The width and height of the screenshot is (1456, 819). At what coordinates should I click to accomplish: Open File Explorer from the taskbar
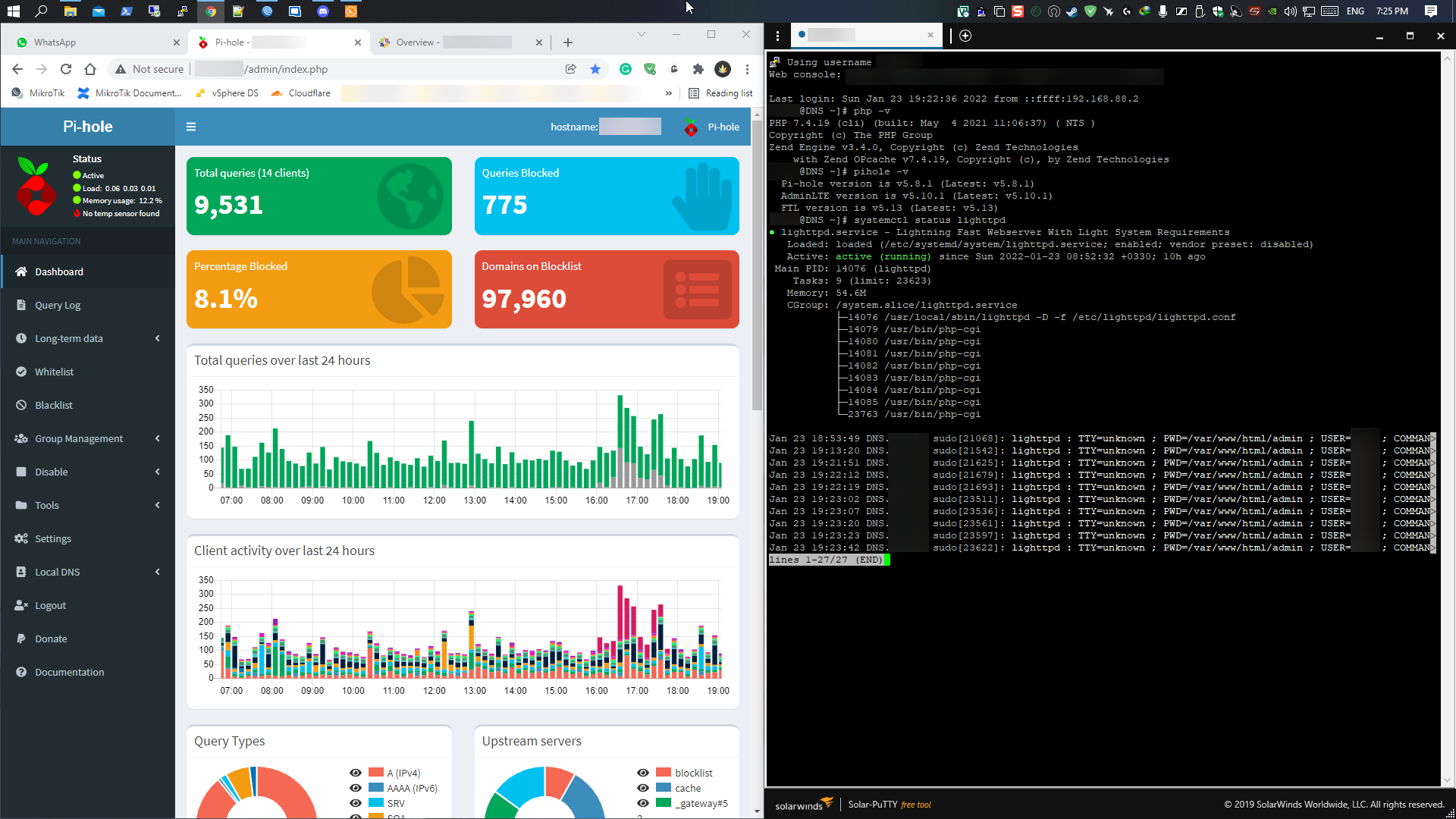70,11
